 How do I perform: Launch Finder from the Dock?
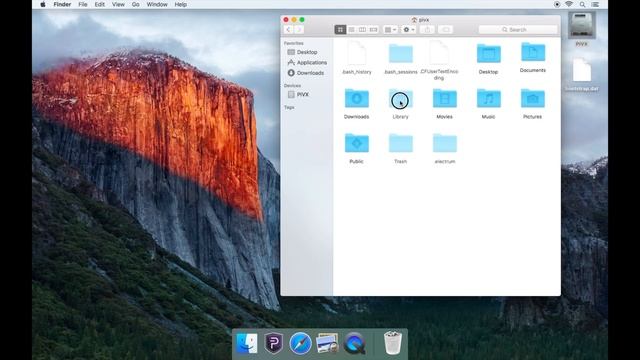click(x=247, y=343)
